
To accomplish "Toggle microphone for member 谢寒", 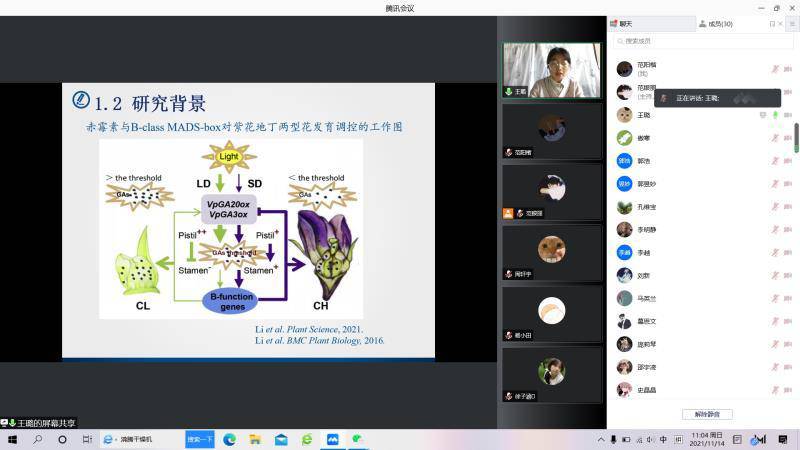I will coord(775,138).
